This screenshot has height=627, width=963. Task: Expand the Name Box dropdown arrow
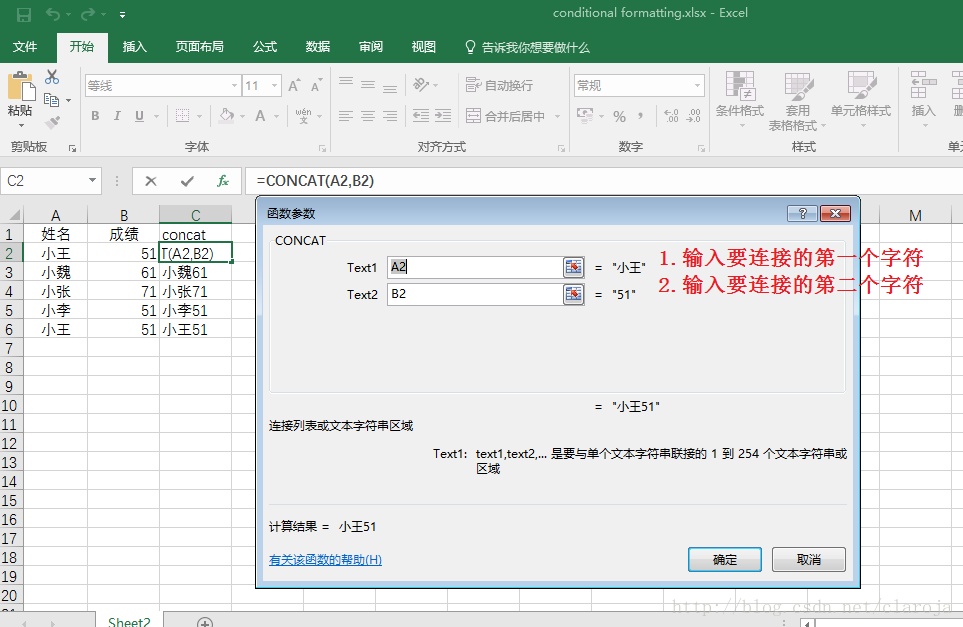[92, 181]
